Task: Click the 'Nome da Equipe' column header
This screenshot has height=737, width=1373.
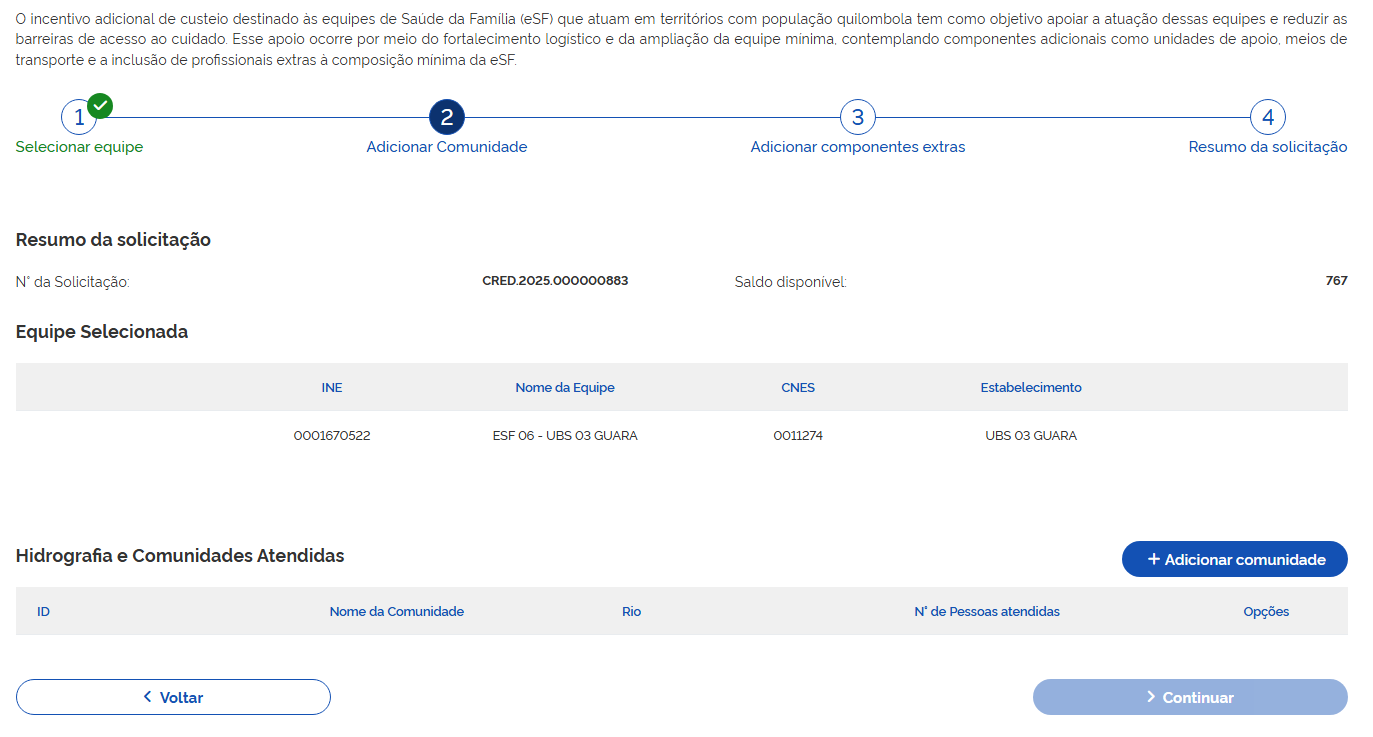Action: pyautogui.click(x=565, y=388)
